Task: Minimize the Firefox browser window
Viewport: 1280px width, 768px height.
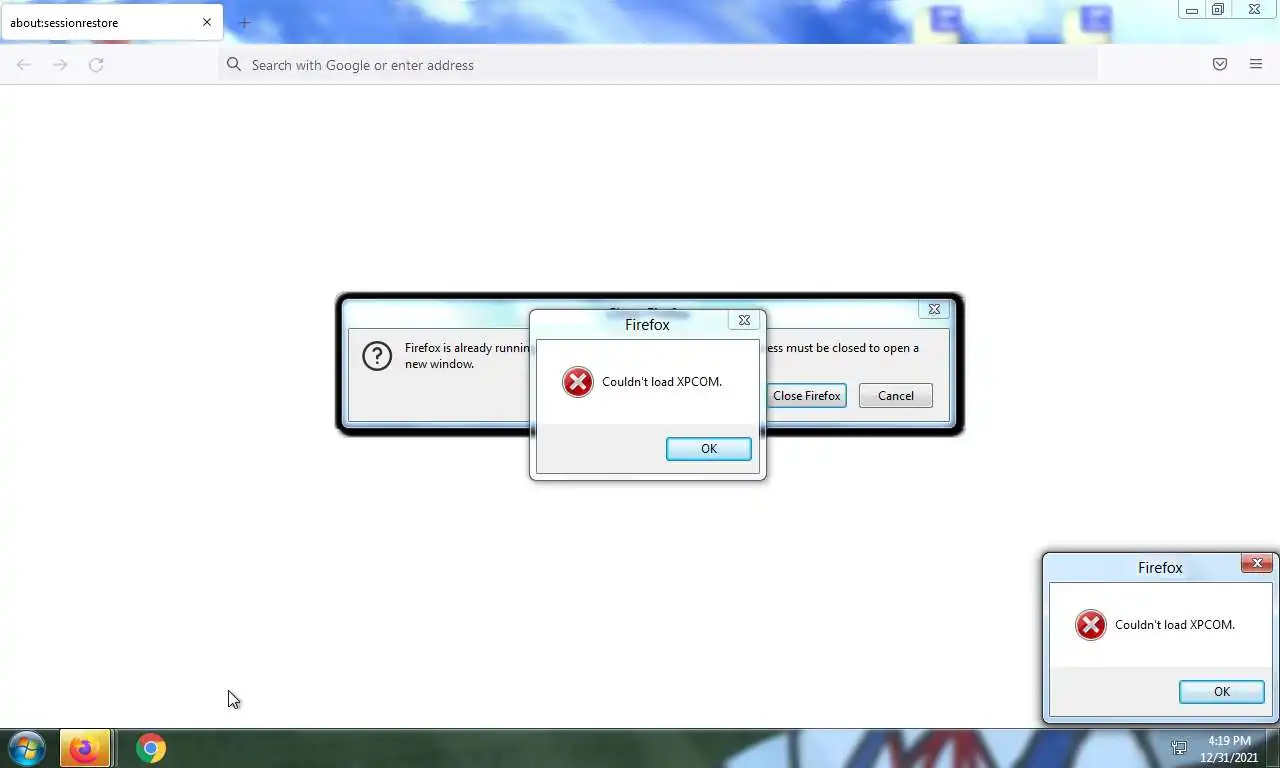Action: 1192,10
